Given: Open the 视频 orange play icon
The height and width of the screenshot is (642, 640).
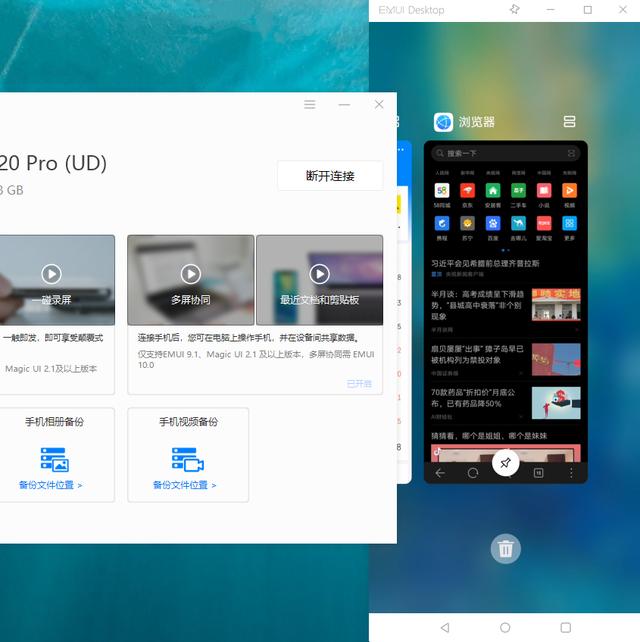Looking at the screenshot, I should pos(570,190).
